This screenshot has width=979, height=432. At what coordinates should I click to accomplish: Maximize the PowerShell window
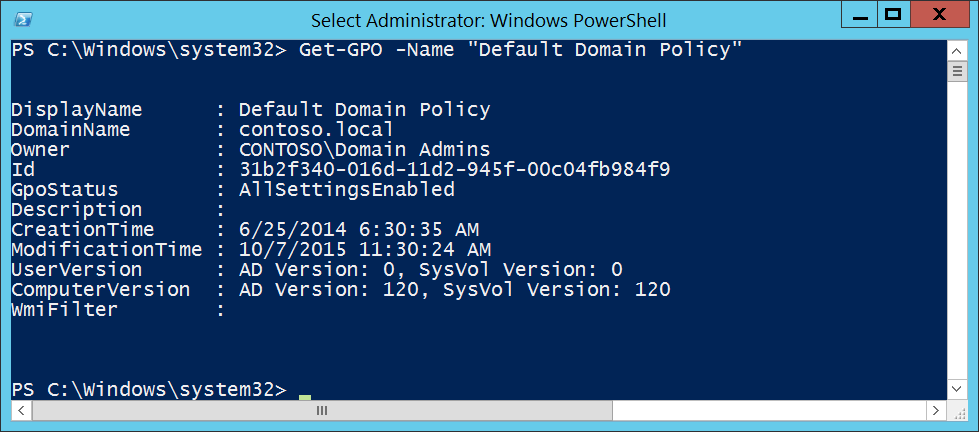894,15
